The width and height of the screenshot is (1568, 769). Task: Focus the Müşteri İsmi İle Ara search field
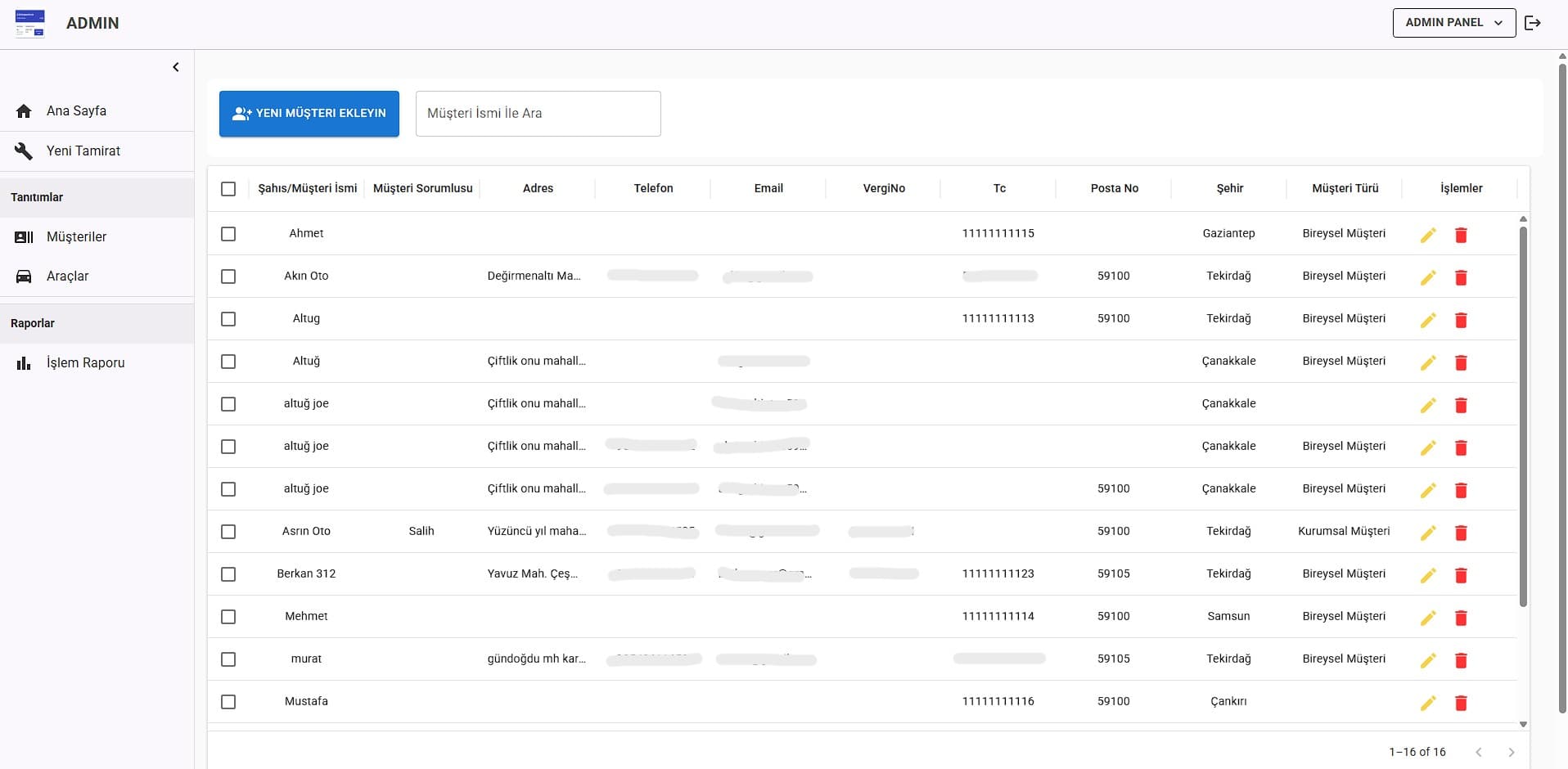(x=538, y=114)
